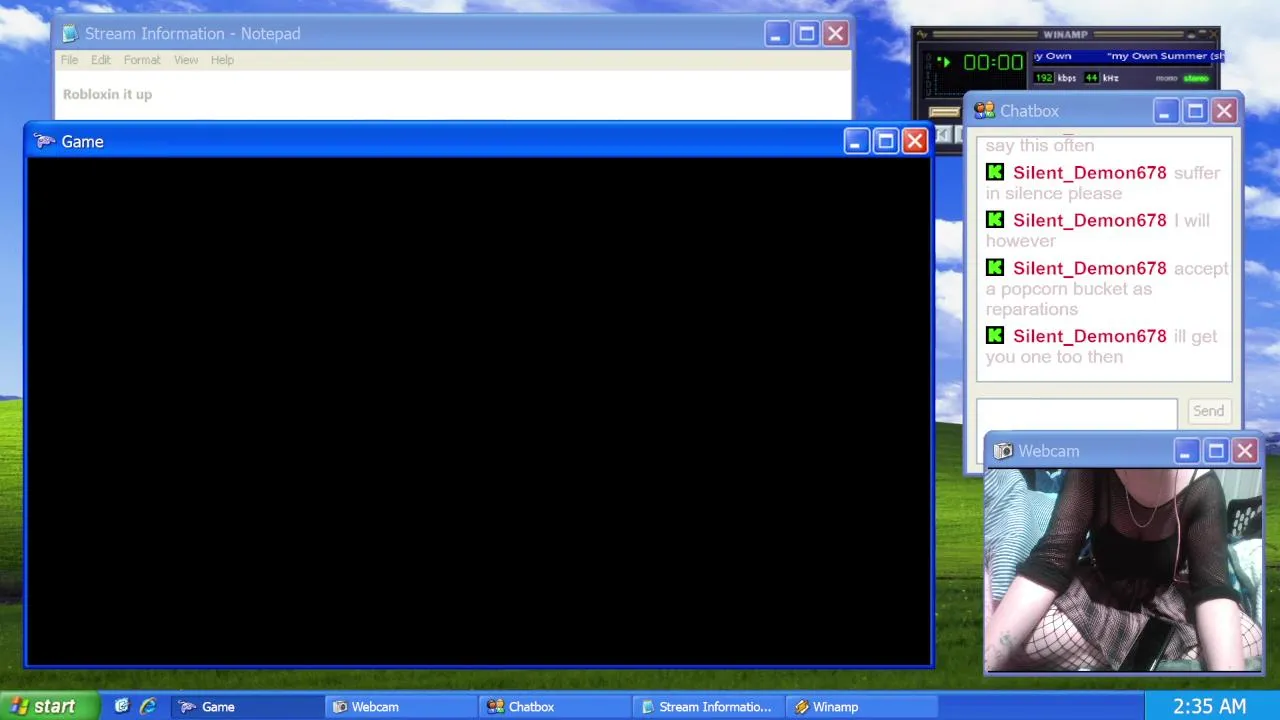Open the Format menu in Notepad

142,60
